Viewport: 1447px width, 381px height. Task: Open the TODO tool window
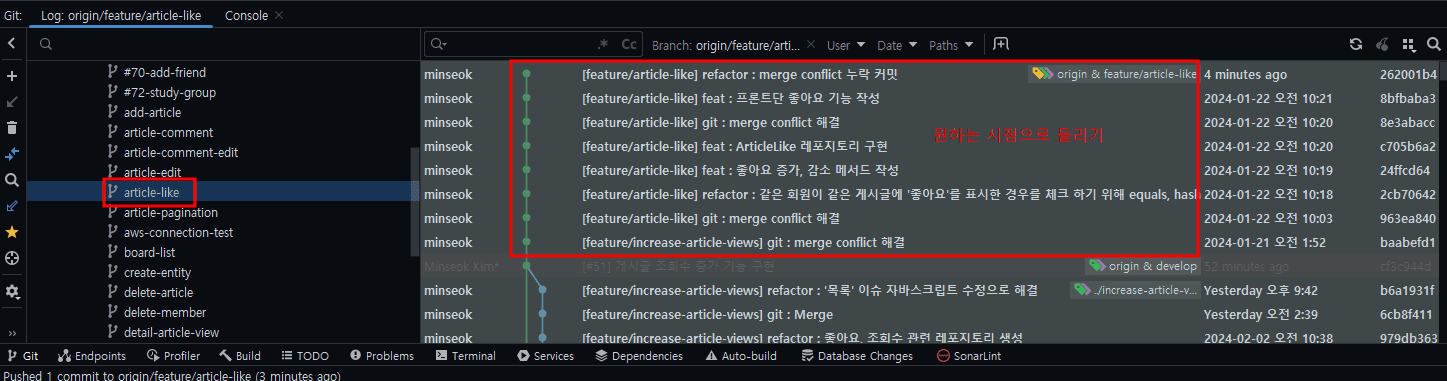pyautogui.click(x=305, y=356)
